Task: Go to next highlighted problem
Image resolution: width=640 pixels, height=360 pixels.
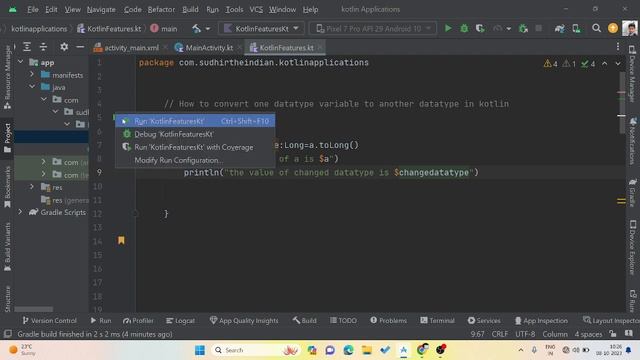Action: tap(618, 64)
